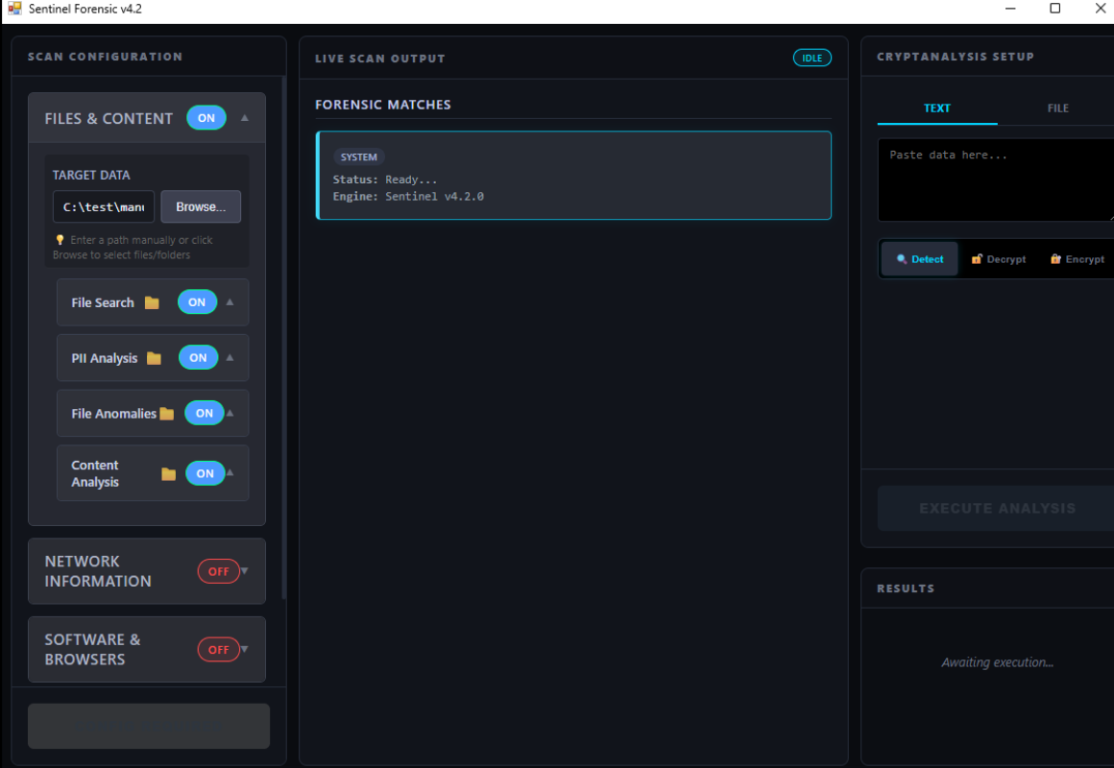This screenshot has height=768, width=1114.
Task: Click the 'Engine: Sentinel v4.2.0' line
Action: coord(409,197)
